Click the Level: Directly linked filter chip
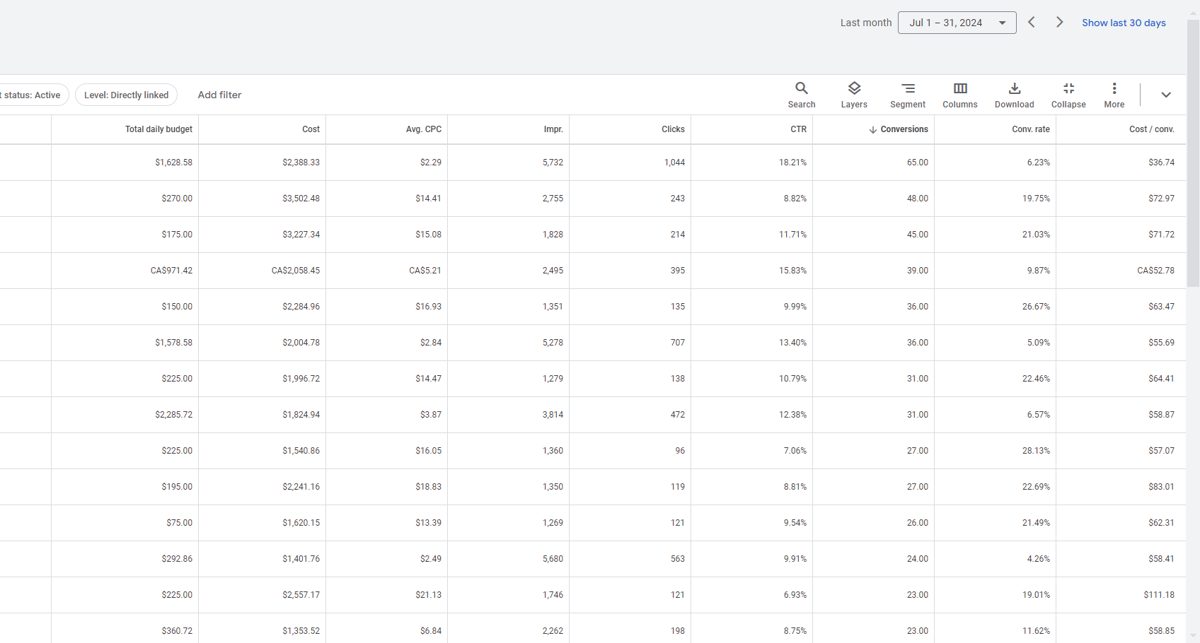1200x643 pixels. [126, 95]
